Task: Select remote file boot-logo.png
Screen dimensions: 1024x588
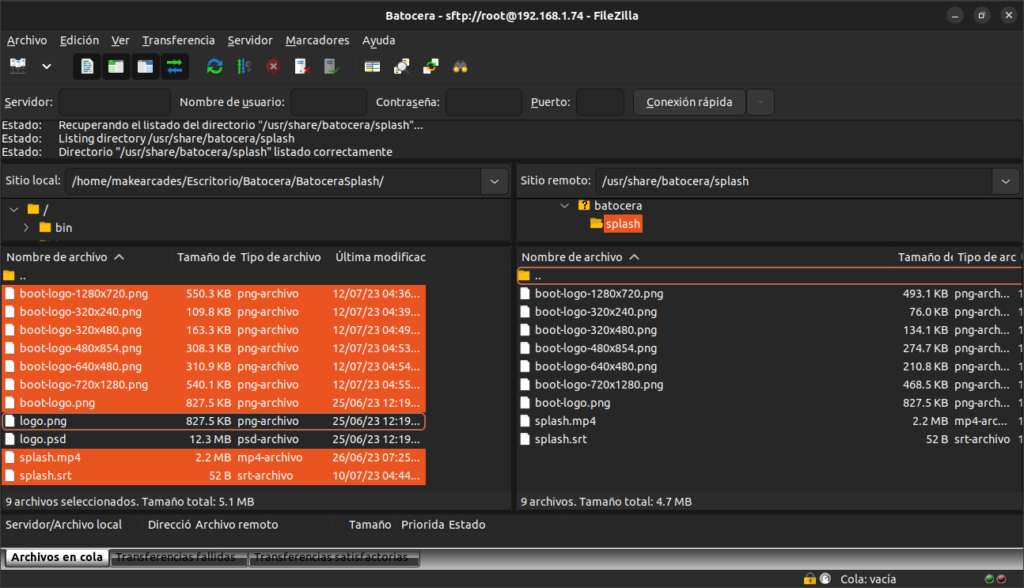Action: [x=770, y=402]
